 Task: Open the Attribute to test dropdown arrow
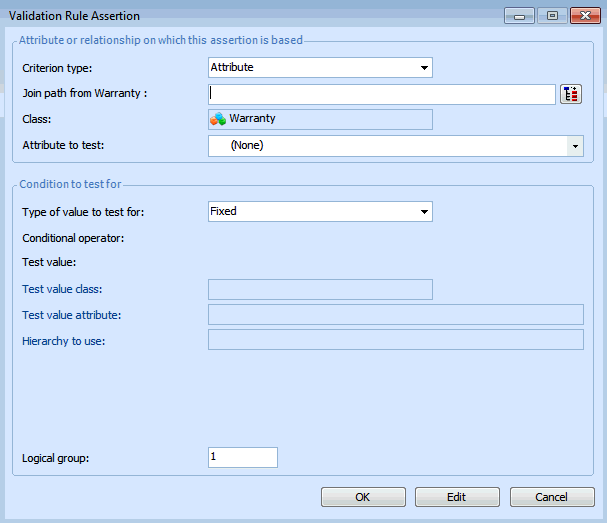(x=575, y=146)
